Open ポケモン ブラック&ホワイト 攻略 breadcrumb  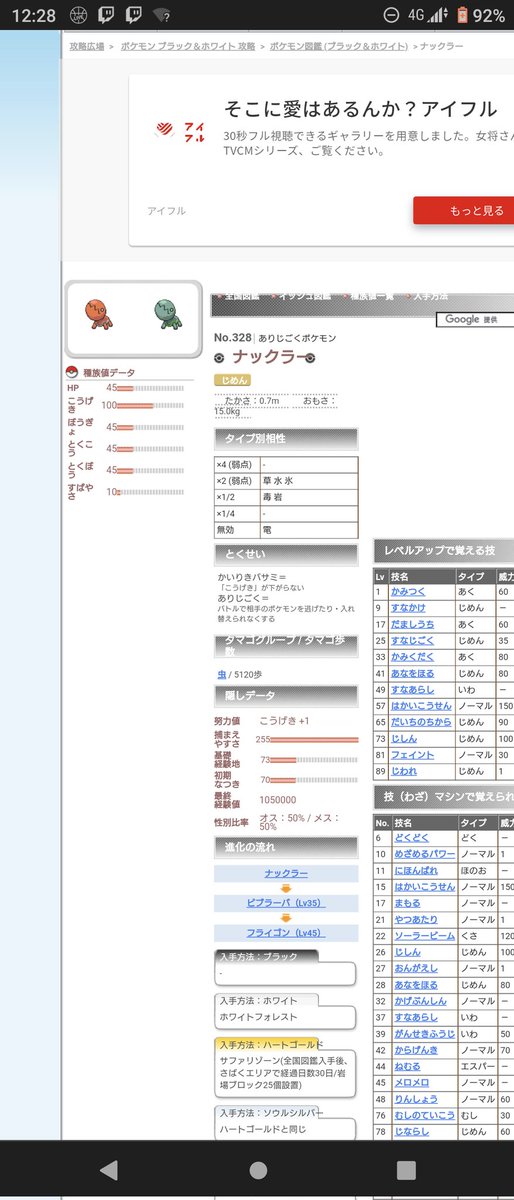point(187,46)
